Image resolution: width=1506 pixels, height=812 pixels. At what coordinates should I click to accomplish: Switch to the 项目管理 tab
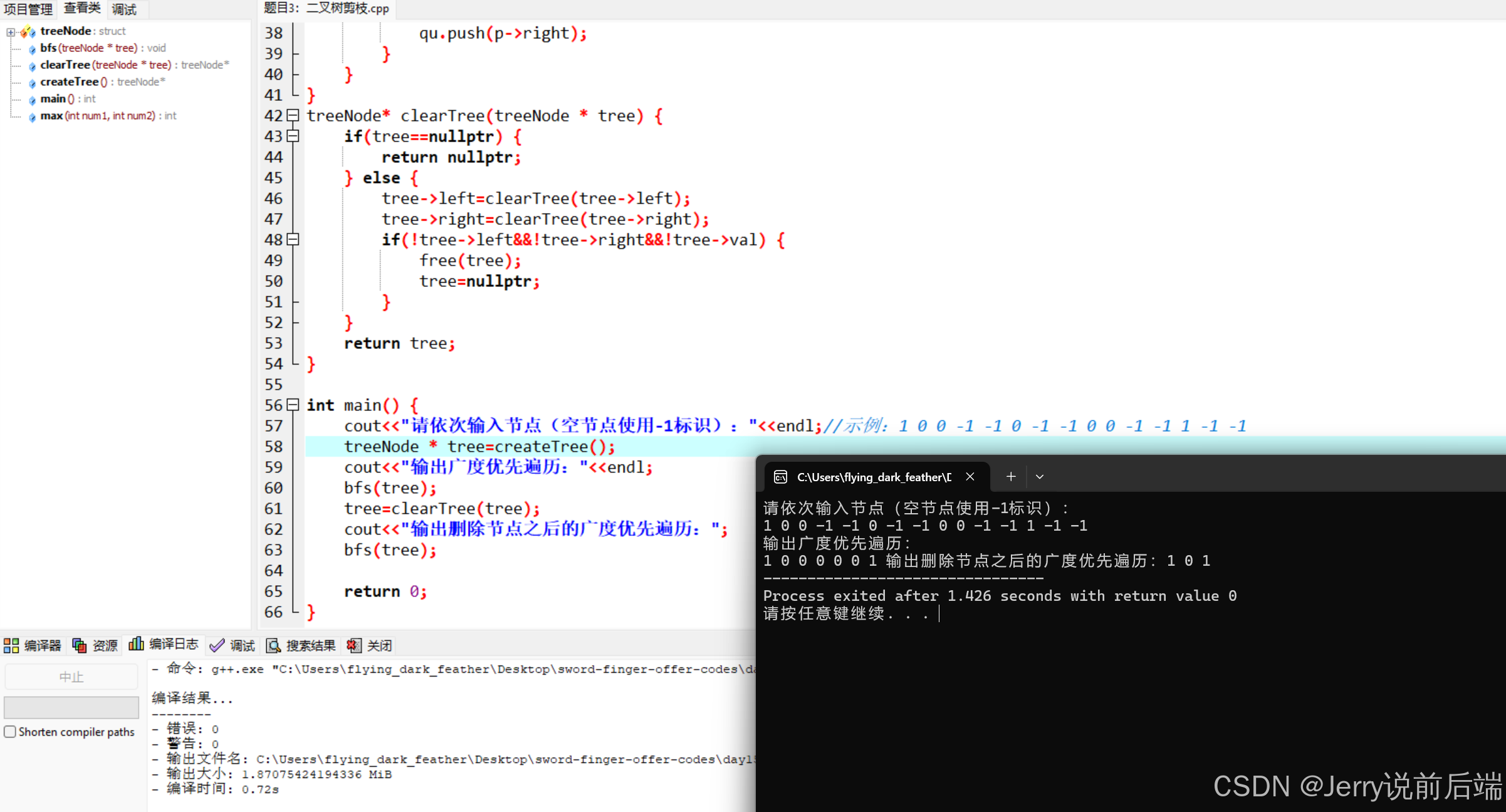coord(28,9)
